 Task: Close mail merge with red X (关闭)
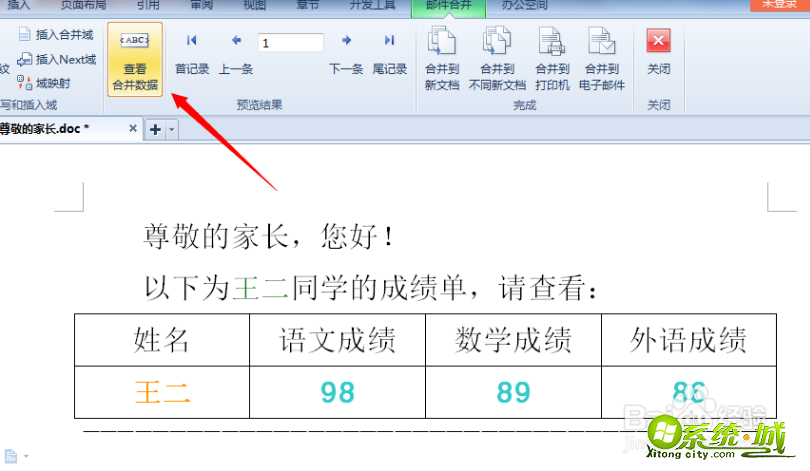click(659, 52)
